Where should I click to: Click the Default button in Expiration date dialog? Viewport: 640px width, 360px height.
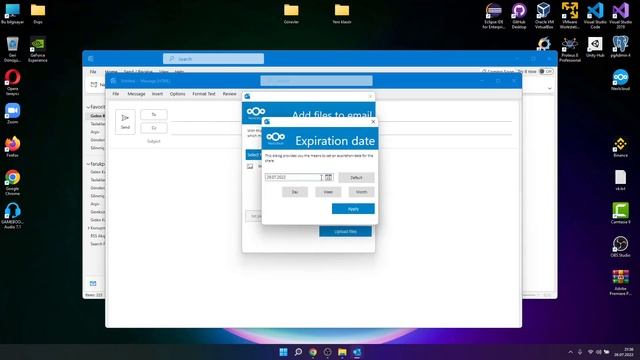pos(356,178)
